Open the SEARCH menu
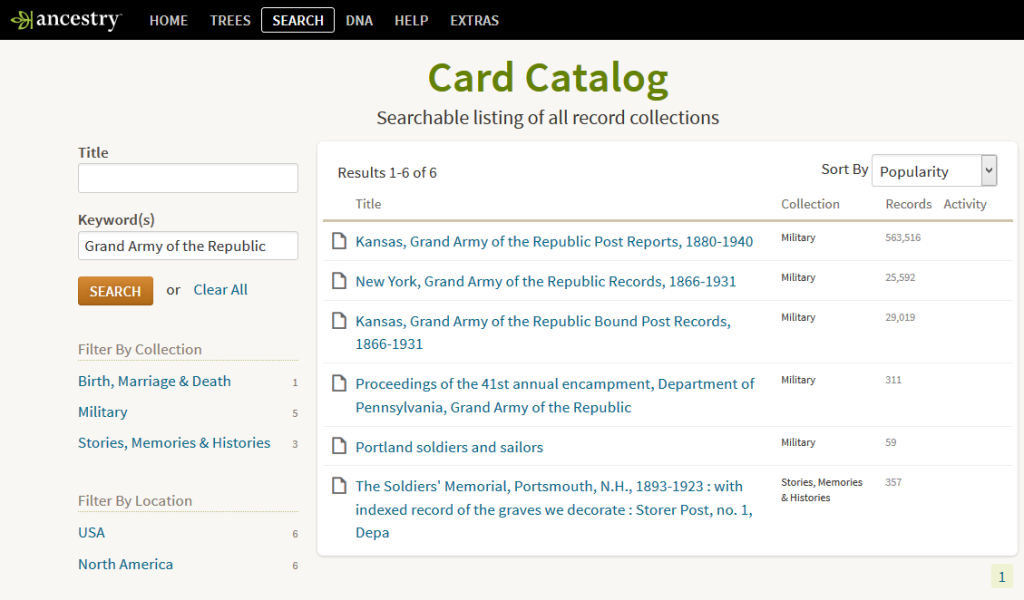This screenshot has width=1024, height=600. (x=298, y=20)
